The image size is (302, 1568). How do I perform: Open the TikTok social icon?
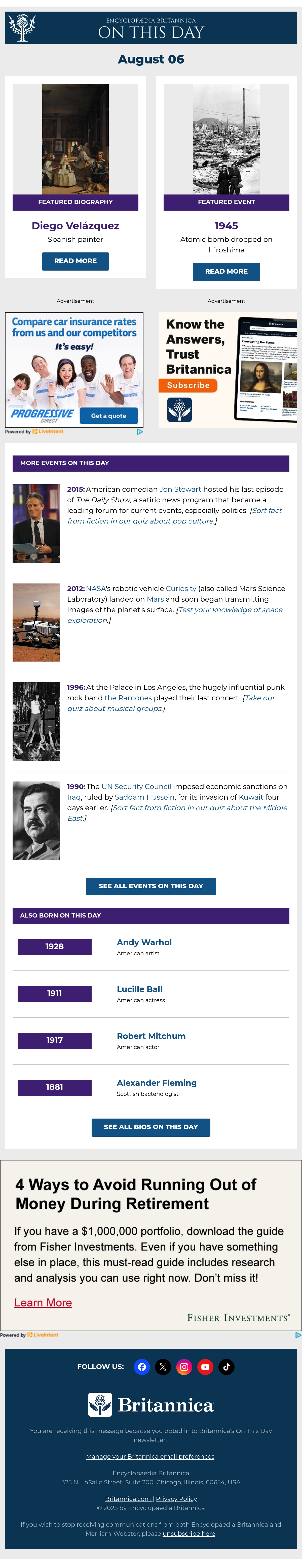[x=227, y=1366]
